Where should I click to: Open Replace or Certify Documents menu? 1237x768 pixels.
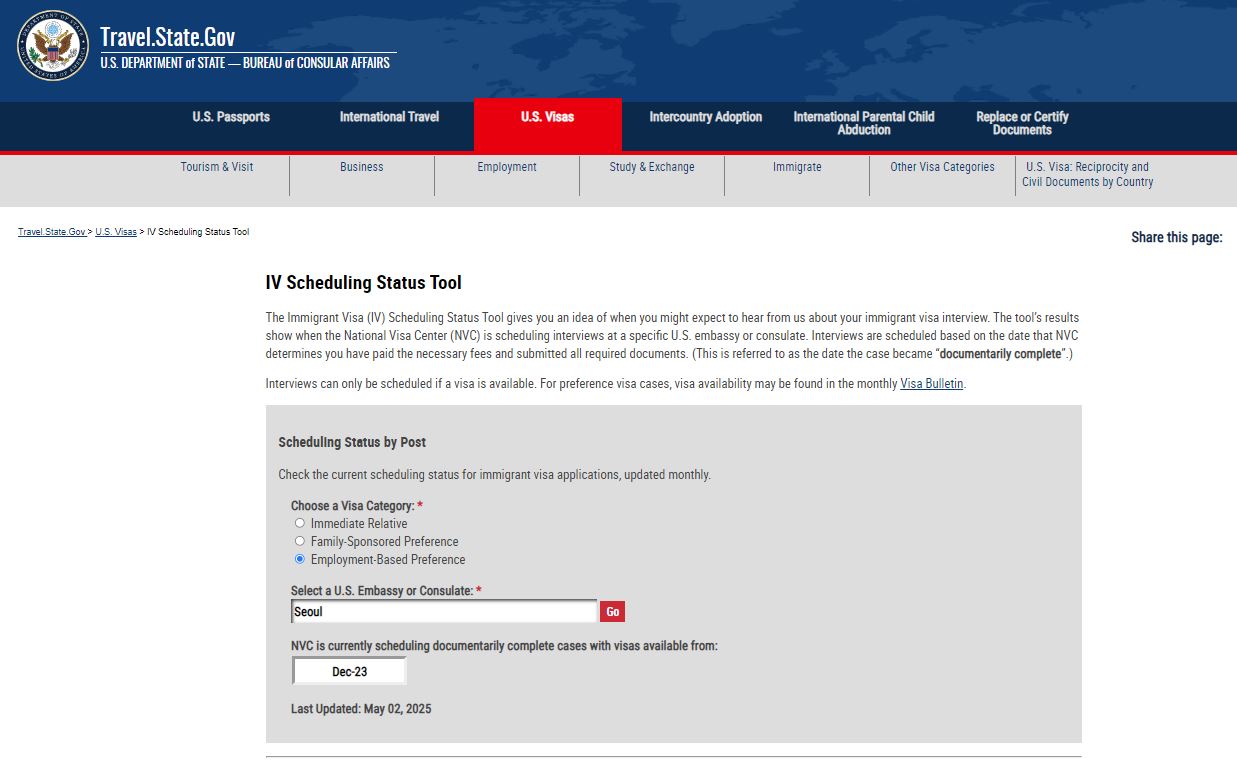(x=1021, y=123)
